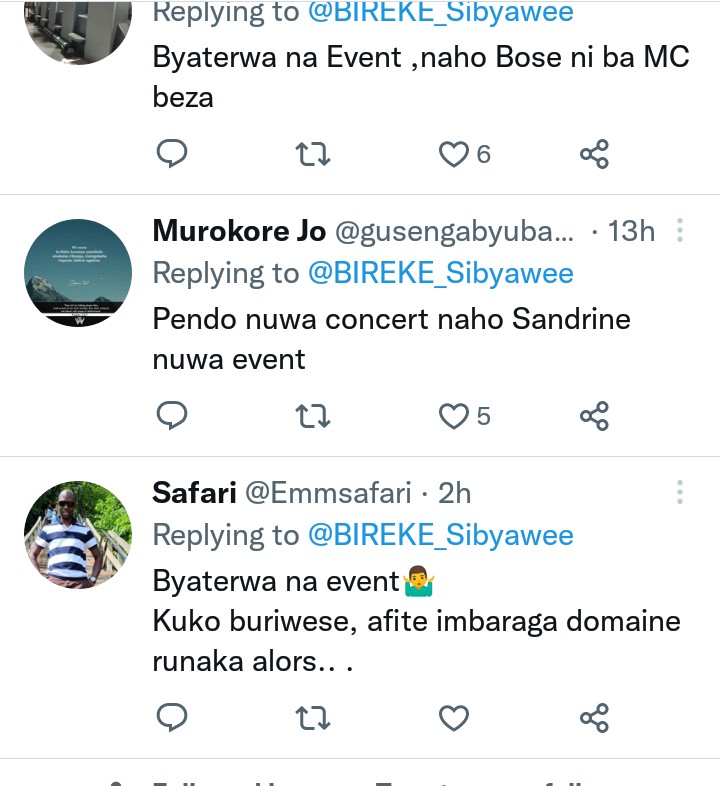Reply to Murokore Jo's tweet
The width and height of the screenshot is (720, 786).
[x=172, y=415]
